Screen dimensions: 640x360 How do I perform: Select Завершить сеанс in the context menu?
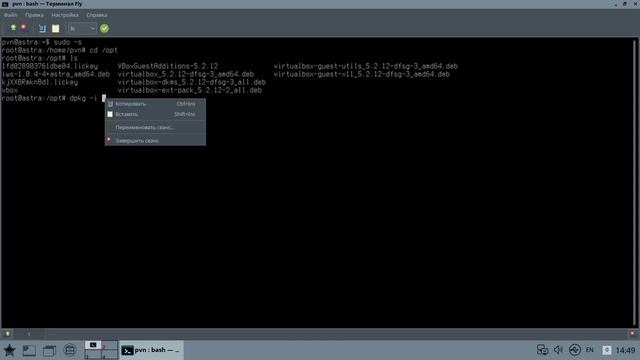tap(155, 140)
